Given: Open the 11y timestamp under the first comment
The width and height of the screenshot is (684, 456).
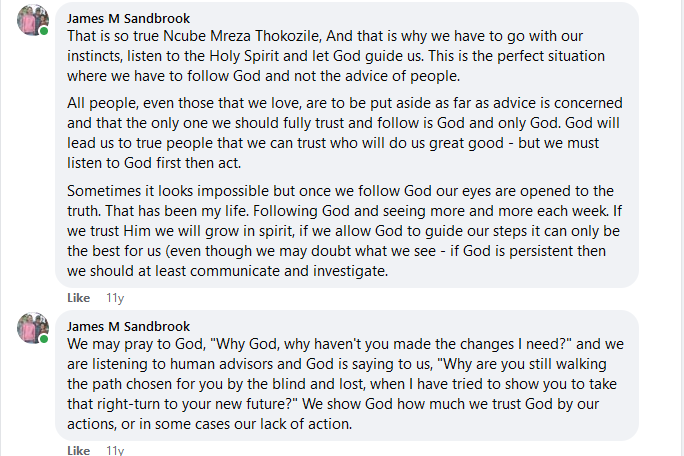Looking at the screenshot, I should tap(115, 298).
